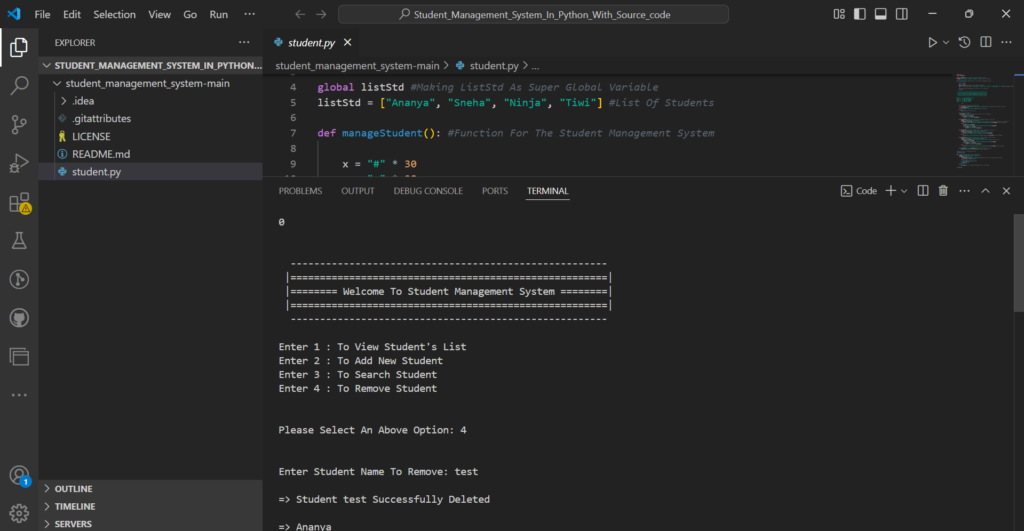The height and width of the screenshot is (531, 1024).
Task: Open the Run menu
Action: 219,14
